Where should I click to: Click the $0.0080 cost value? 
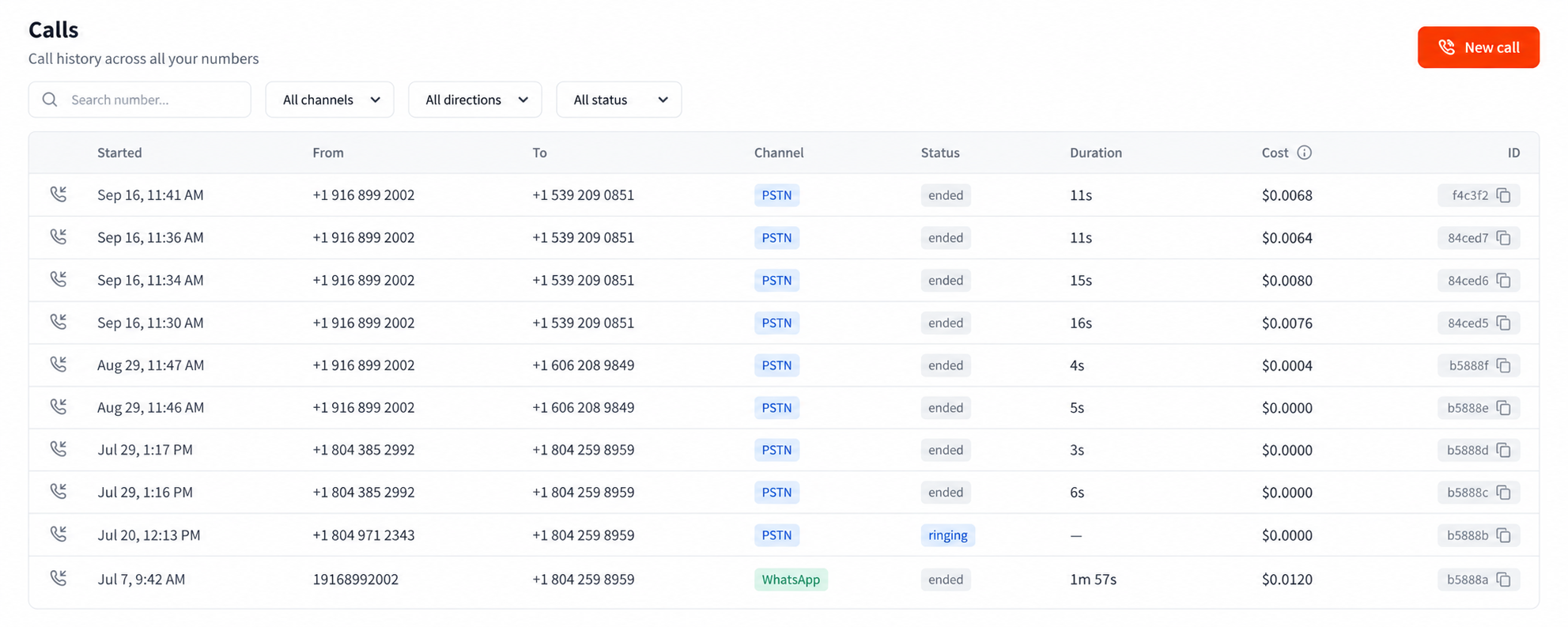(x=1287, y=281)
